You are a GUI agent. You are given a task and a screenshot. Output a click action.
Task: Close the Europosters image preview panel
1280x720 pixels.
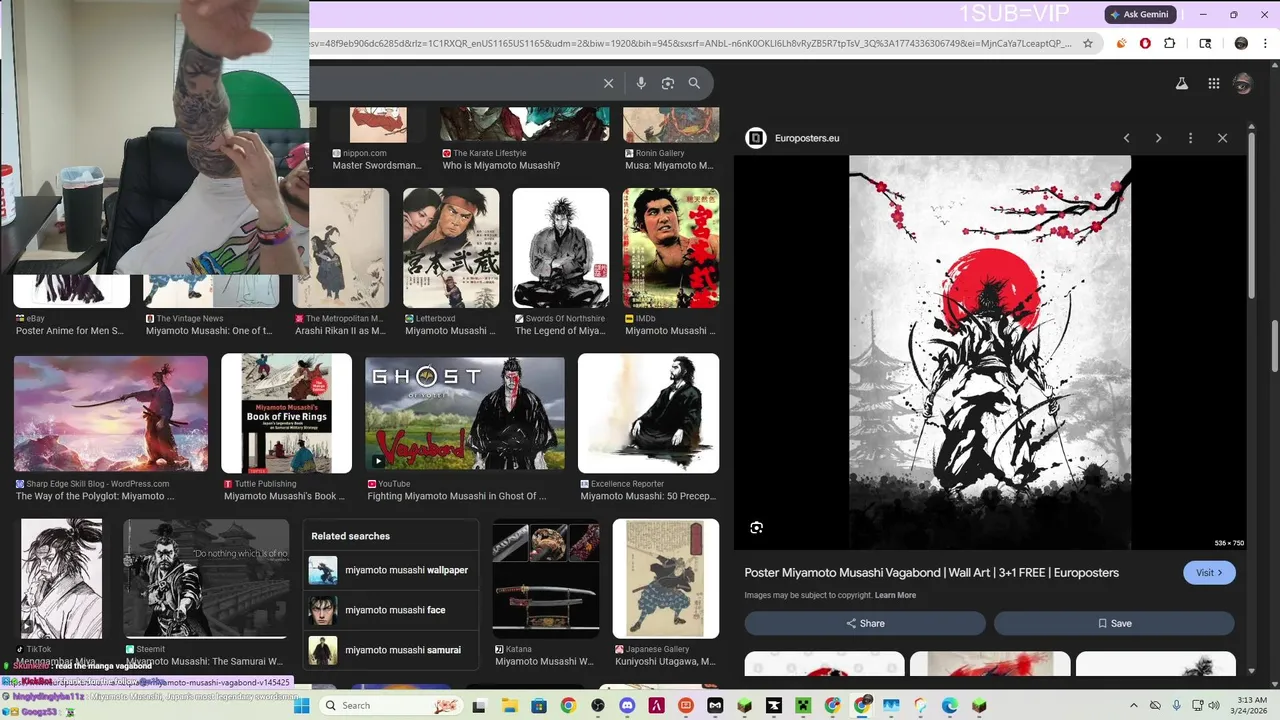[x=1222, y=138]
